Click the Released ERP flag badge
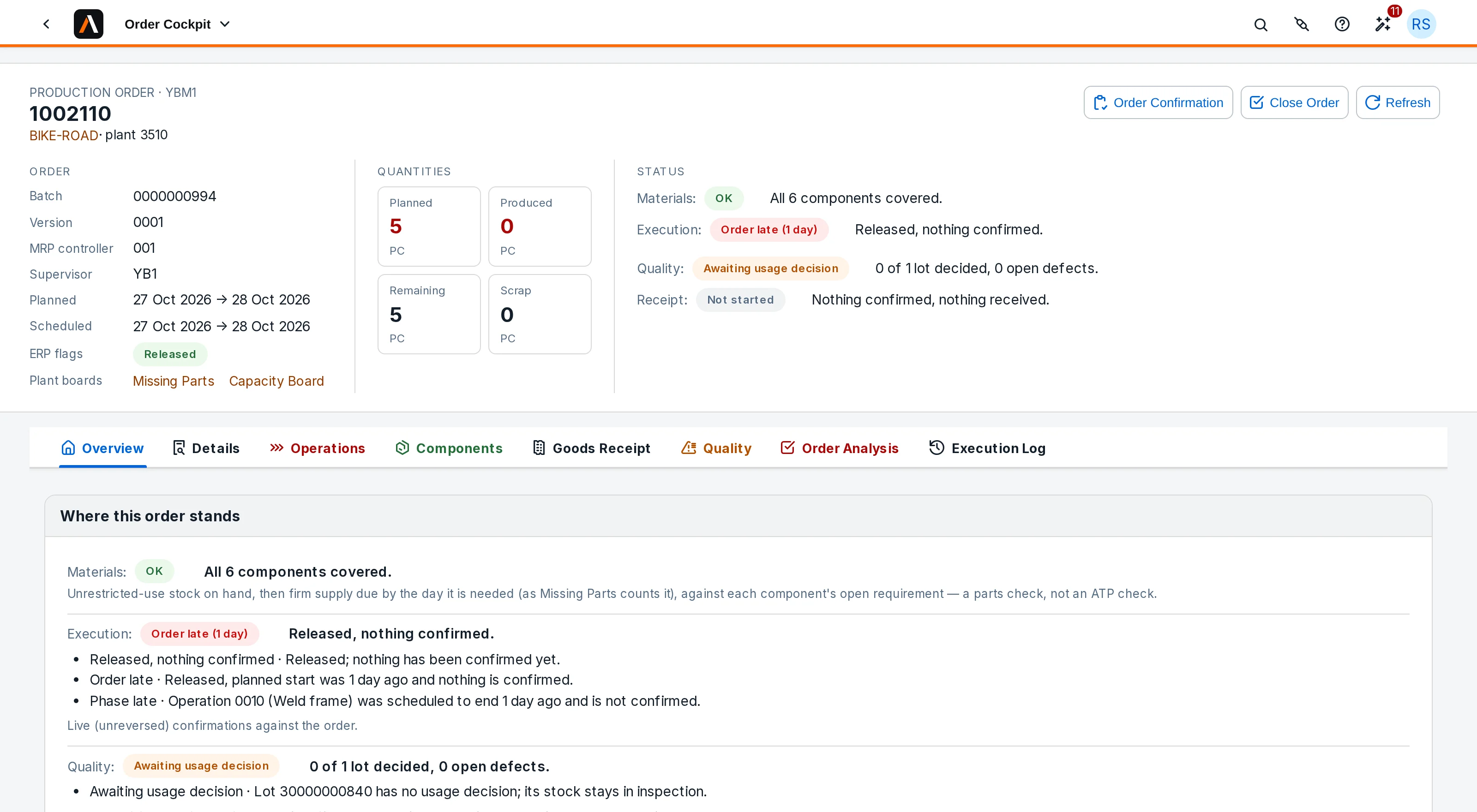 [x=170, y=354]
